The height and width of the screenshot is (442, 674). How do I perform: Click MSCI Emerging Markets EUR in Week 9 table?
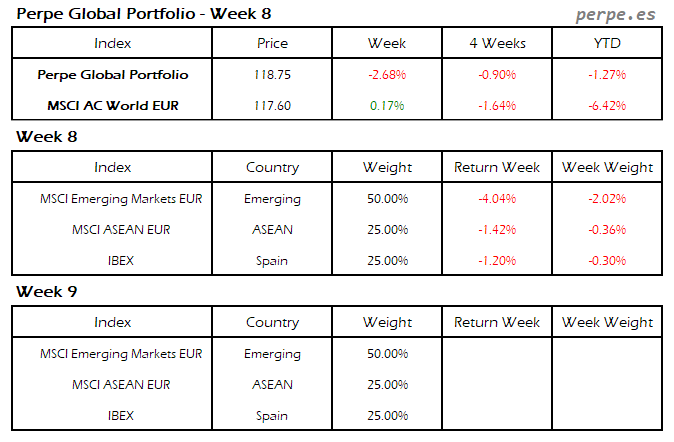(121, 354)
